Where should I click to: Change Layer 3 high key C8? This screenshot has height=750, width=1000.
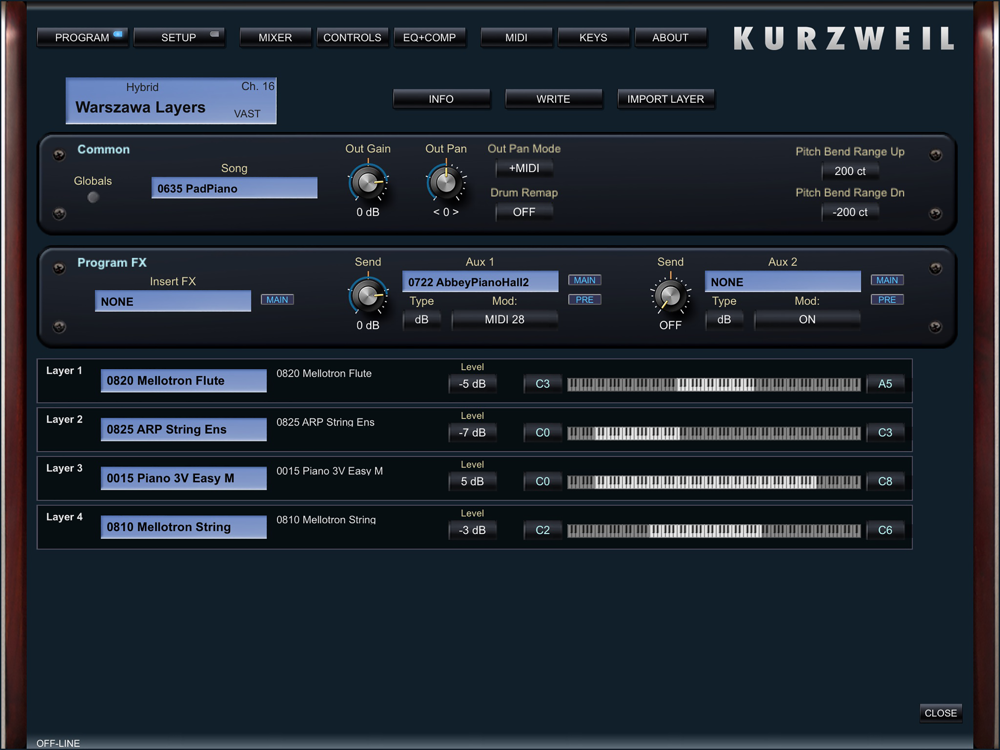point(885,482)
